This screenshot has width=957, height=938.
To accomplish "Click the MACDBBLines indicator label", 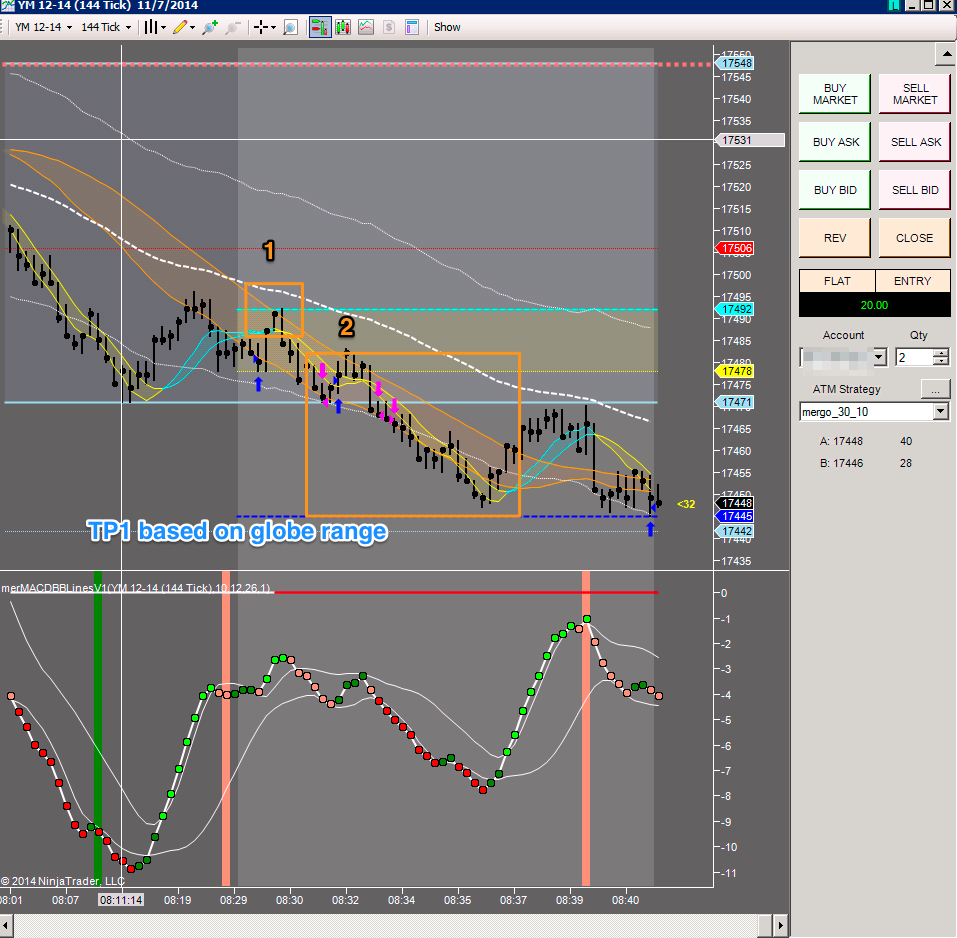I will tap(135, 588).
